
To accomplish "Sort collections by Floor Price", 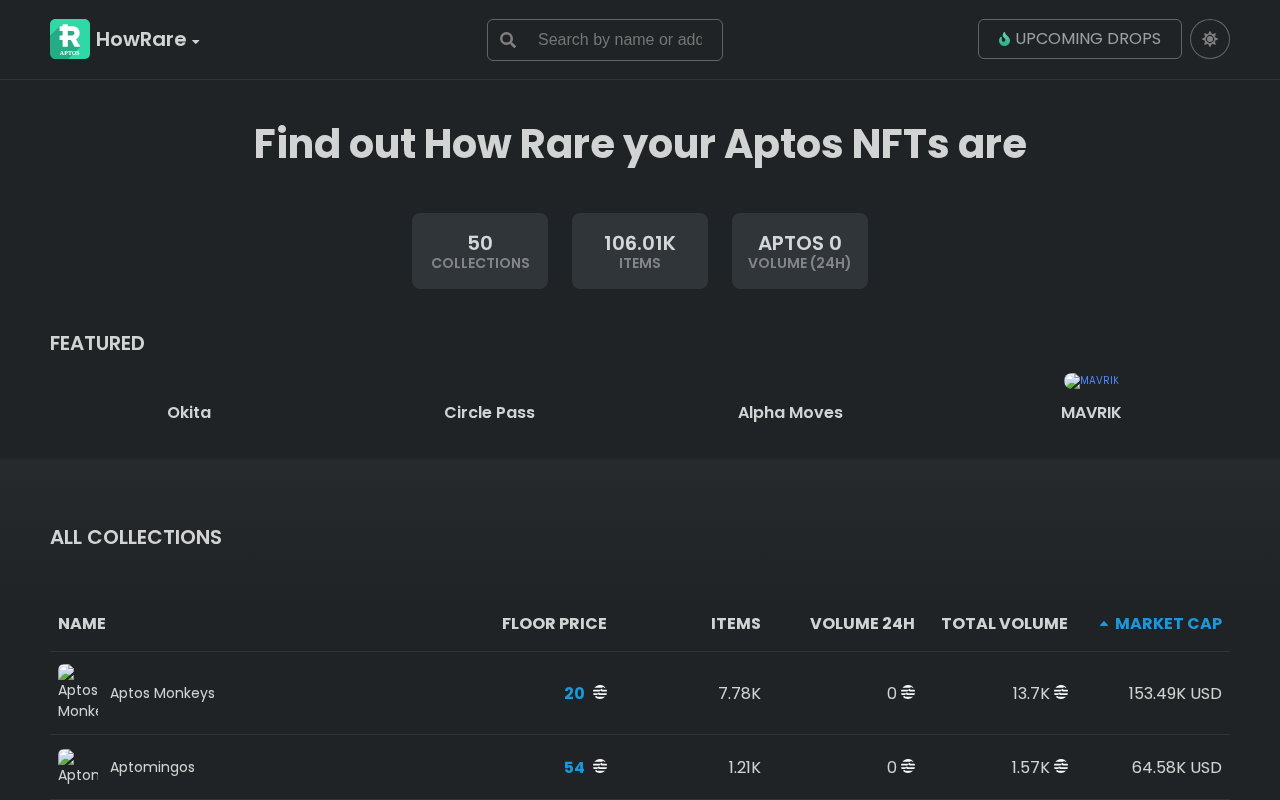I will click(x=554, y=623).
